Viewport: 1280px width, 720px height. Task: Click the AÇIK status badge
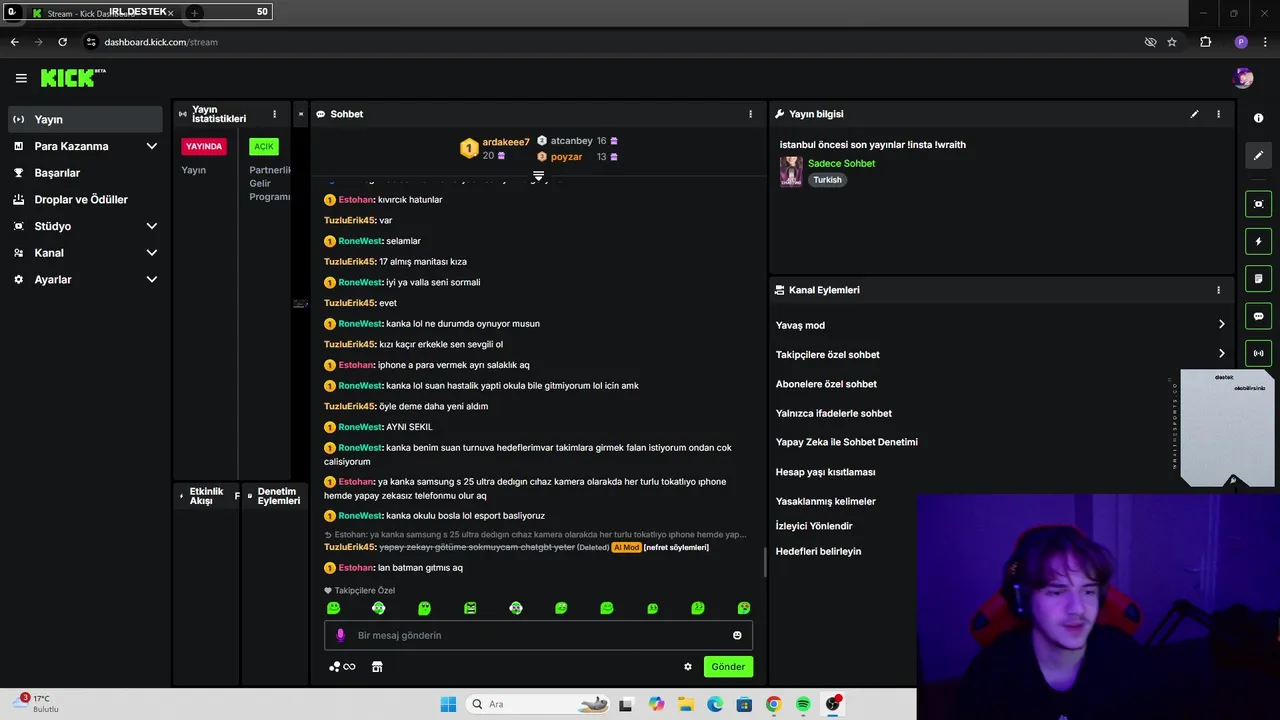(264, 146)
